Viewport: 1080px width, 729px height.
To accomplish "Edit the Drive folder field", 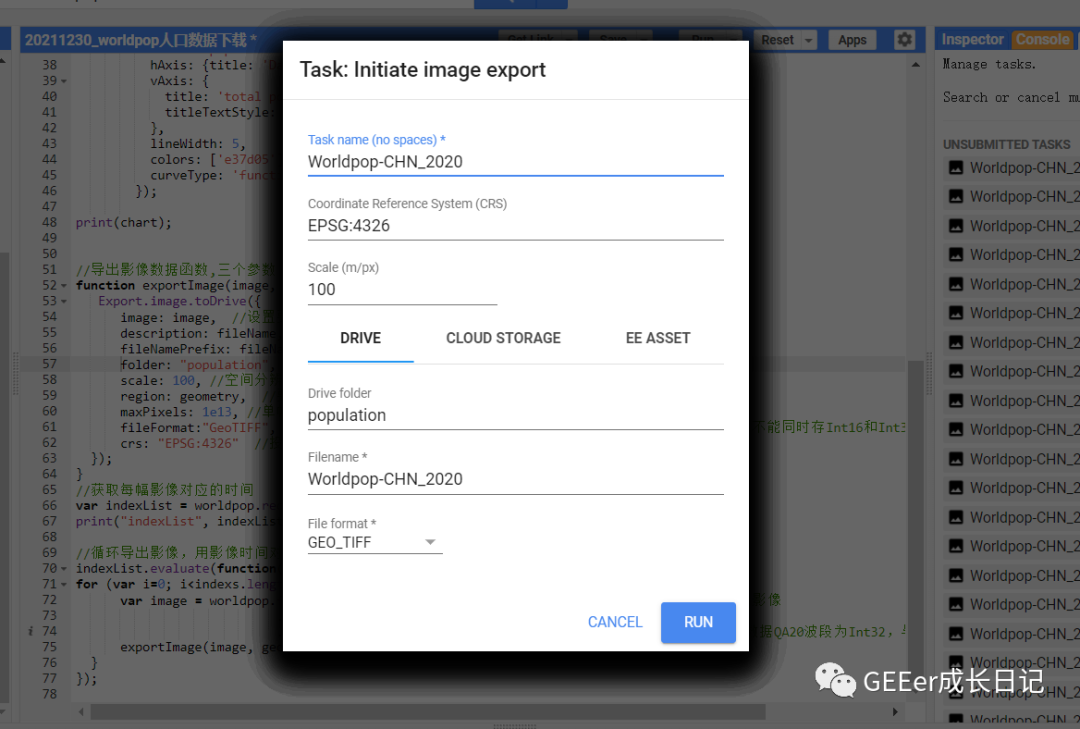I will click(515, 415).
